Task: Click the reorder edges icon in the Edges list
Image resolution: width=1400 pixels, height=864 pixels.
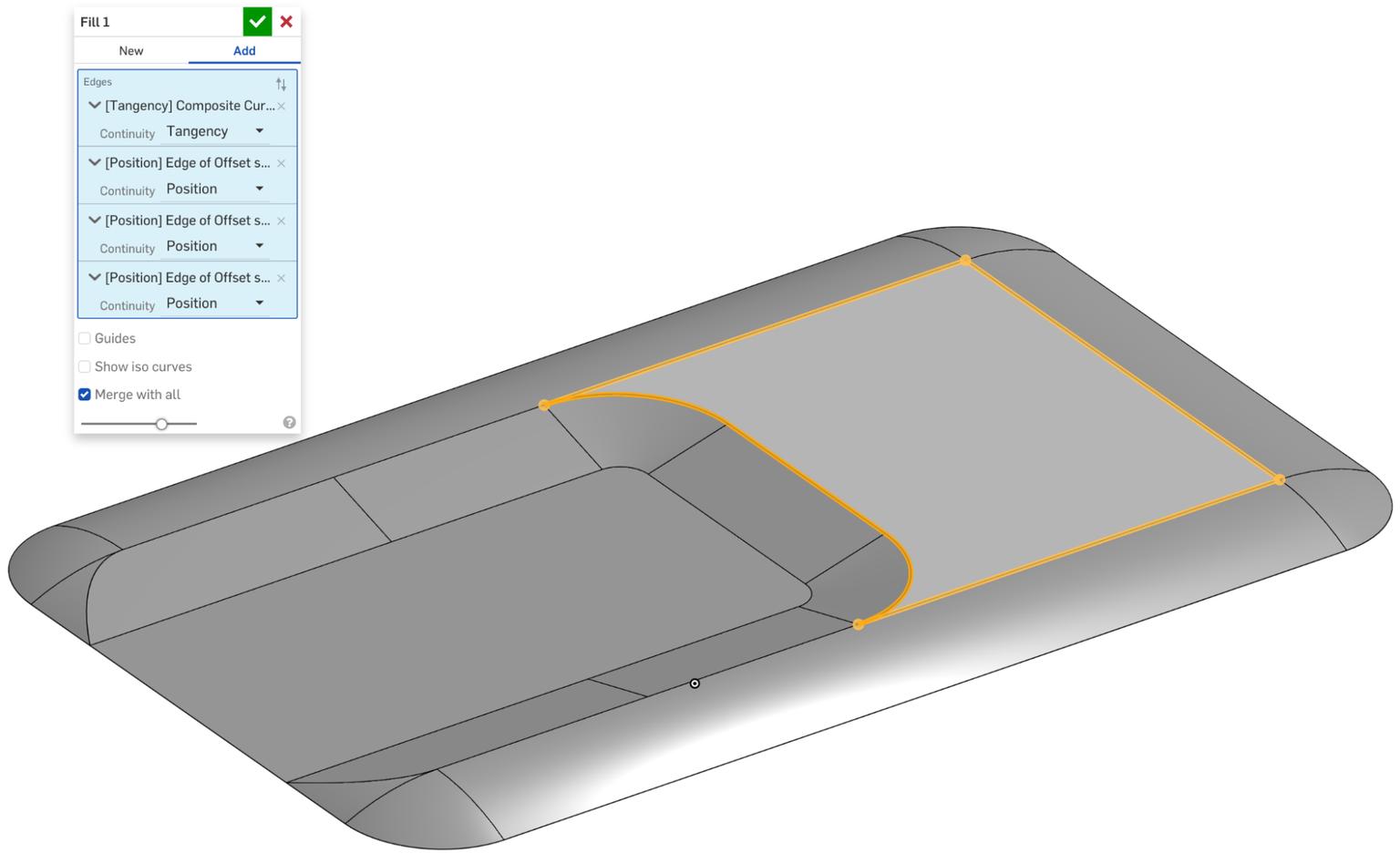Action: [281, 83]
